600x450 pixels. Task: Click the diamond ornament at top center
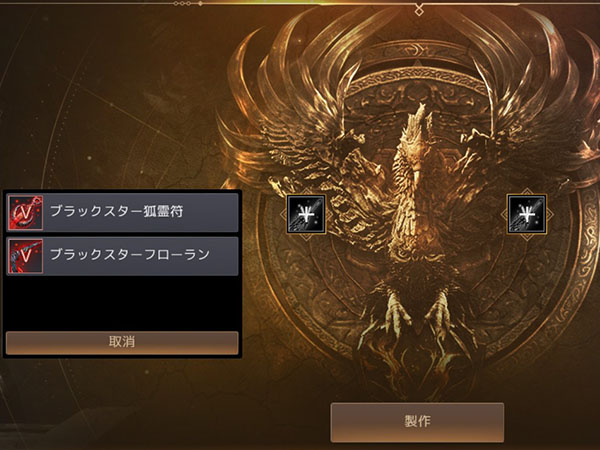(x=419, y=10)
